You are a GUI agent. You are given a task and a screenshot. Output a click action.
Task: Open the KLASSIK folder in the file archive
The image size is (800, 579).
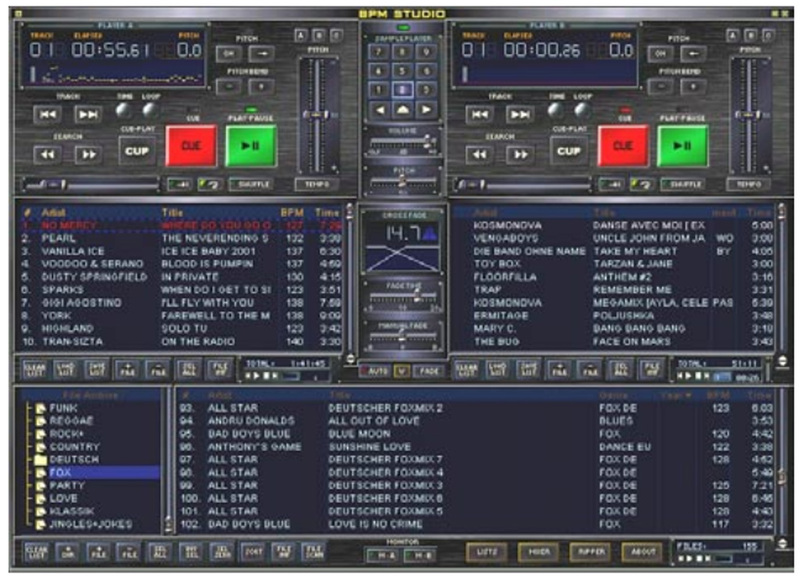[x=71, y=511]
